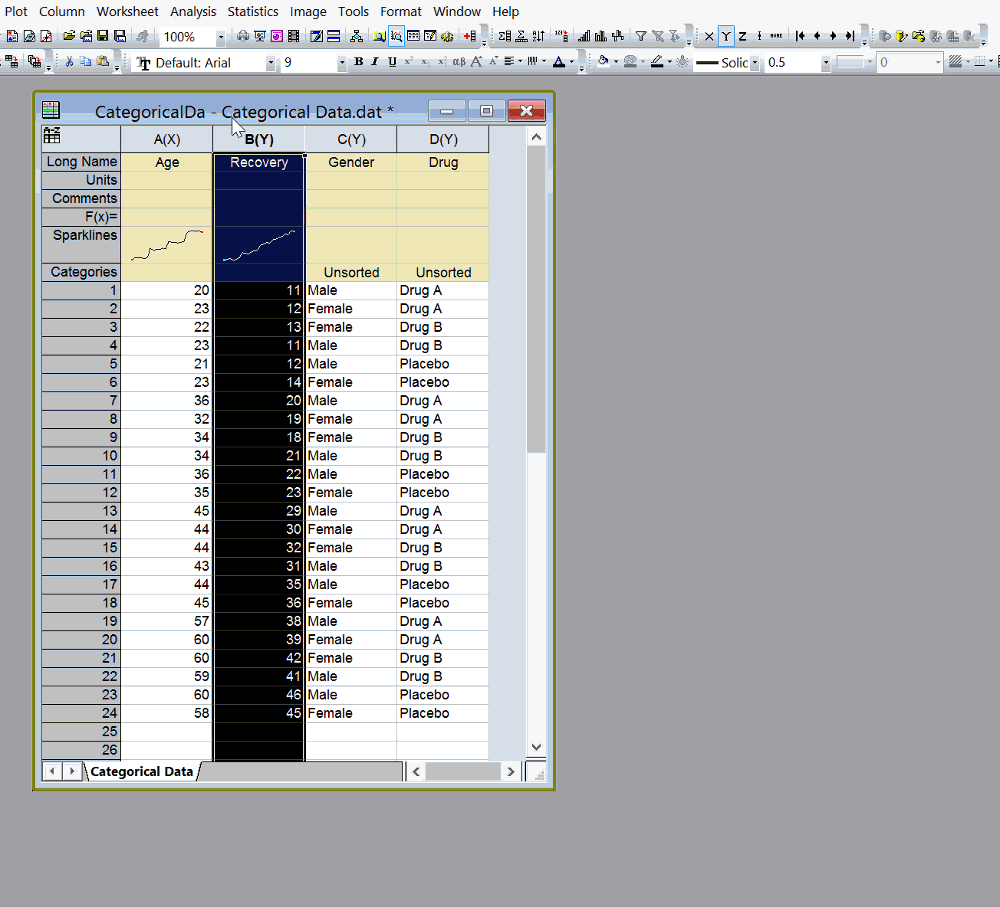Viewport: 1000px width, 907px height.
Task: Click the Bold formatting icon
Action: [358, 62]
